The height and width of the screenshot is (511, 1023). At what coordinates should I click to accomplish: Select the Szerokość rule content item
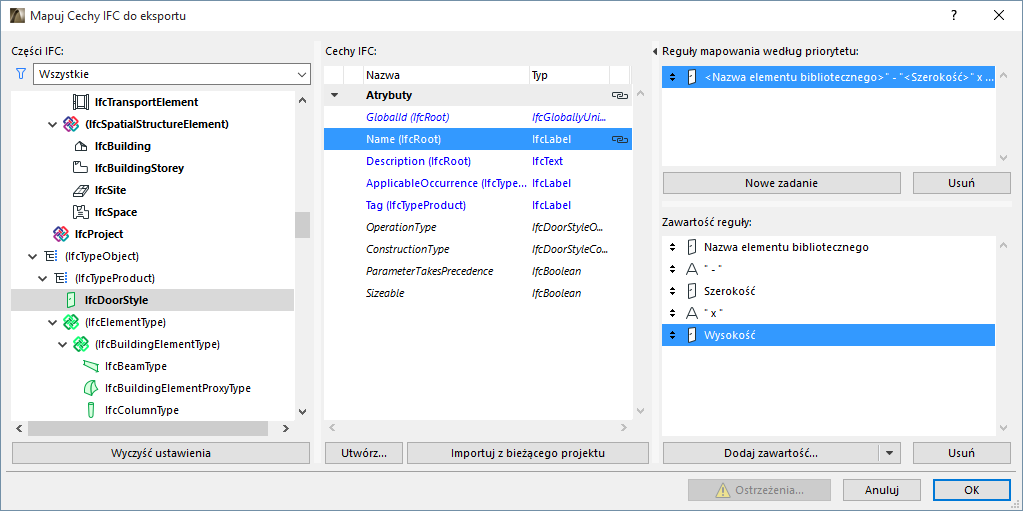[729, 291]
